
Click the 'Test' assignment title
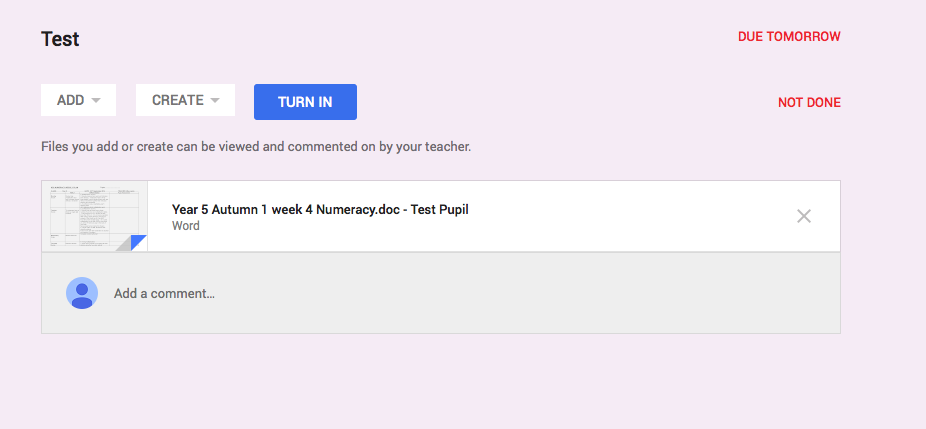click(60, 39)
